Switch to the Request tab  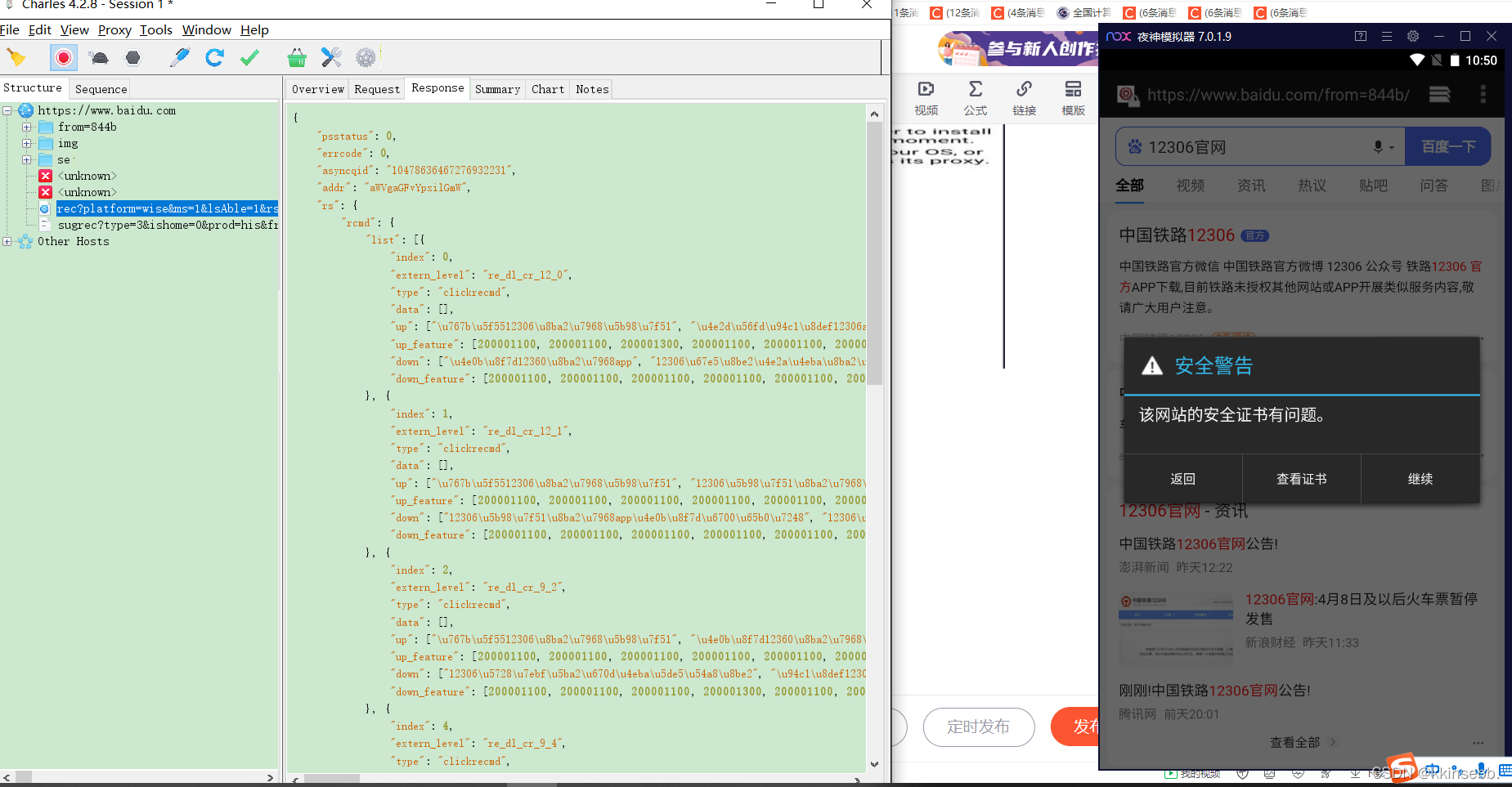[377, 89]
